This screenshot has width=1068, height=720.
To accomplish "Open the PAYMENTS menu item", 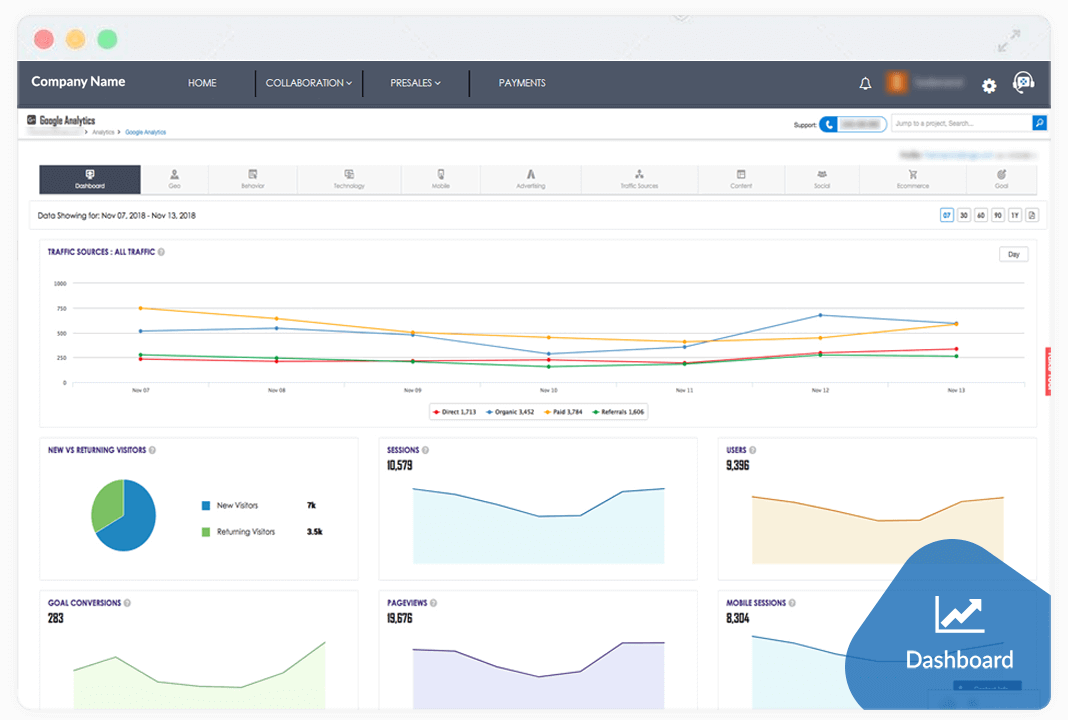I will click(x=522, y=83).
